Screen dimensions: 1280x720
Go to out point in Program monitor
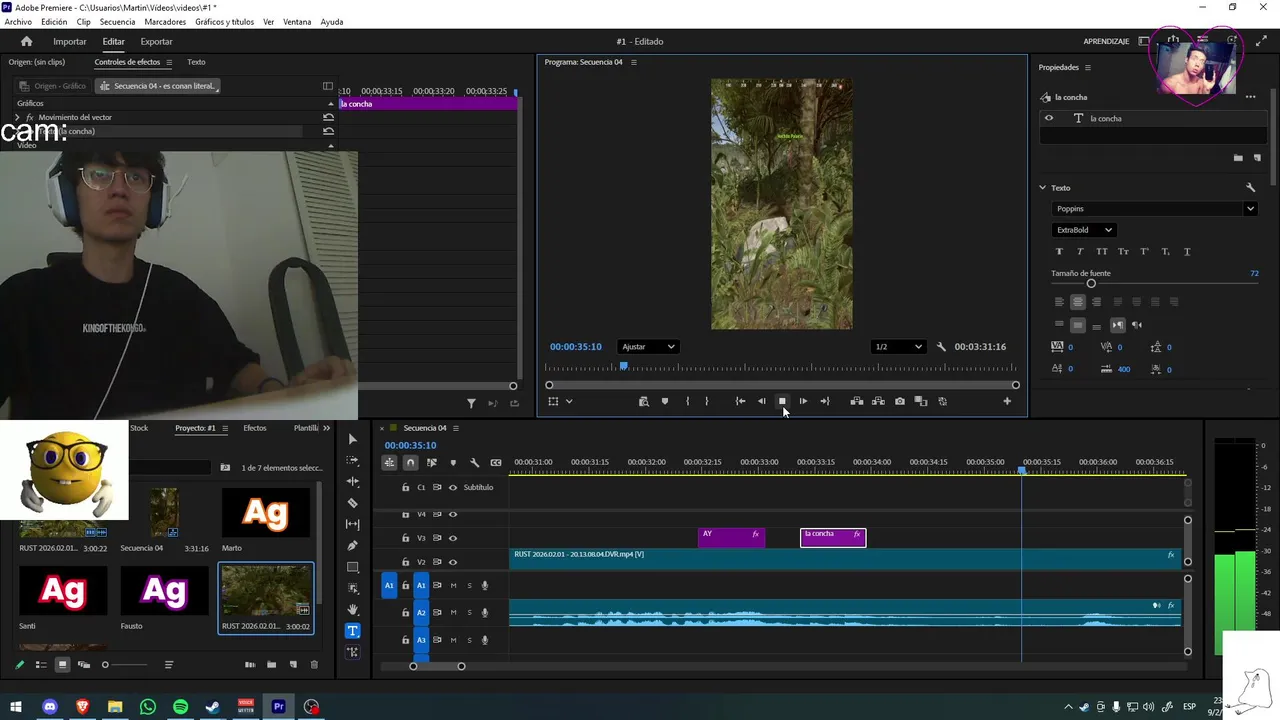point(824,401)
